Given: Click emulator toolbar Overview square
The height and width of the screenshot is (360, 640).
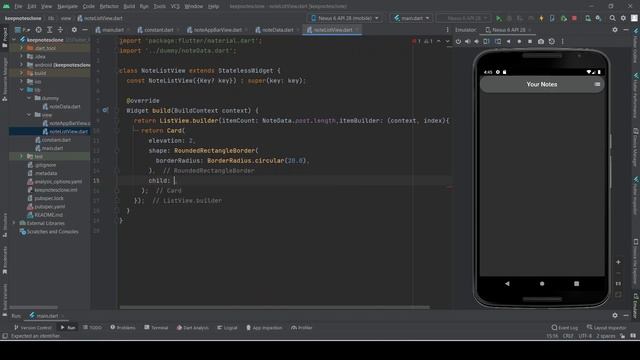Looking at the screenshot, I should [x=530, y=41].
